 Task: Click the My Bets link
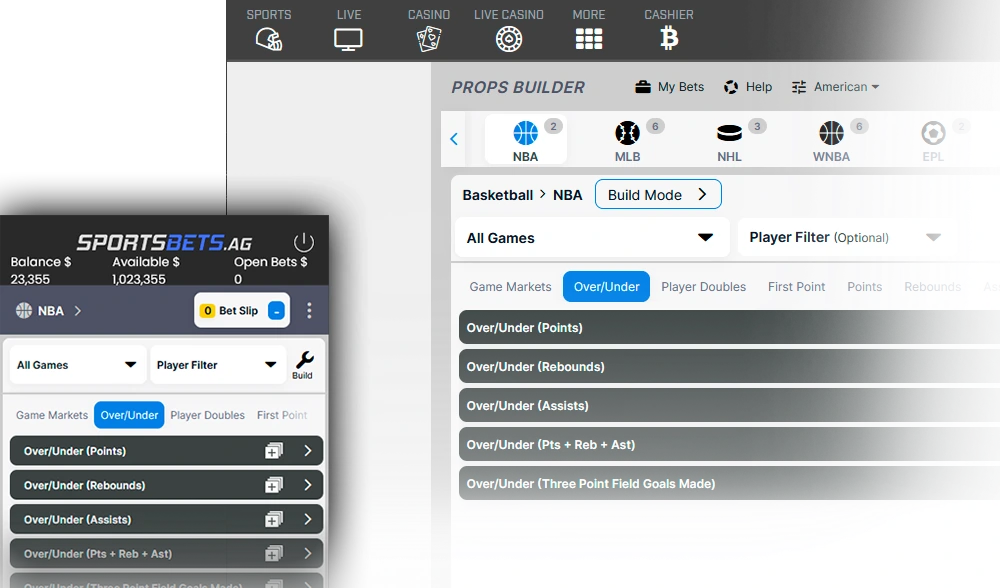(680, 87)
